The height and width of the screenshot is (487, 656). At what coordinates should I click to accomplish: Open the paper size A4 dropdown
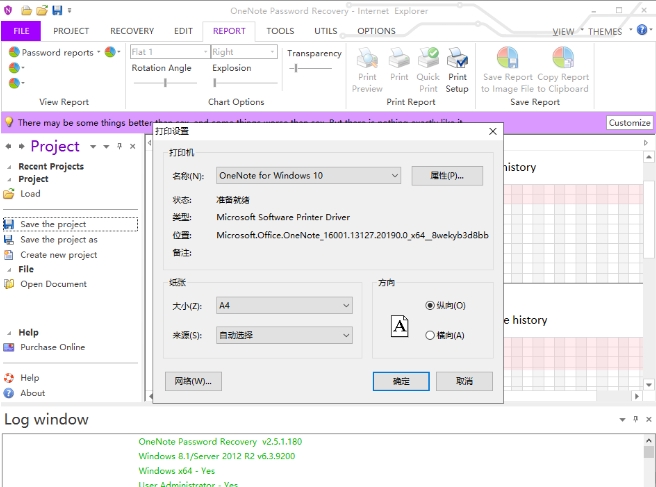(284, 305)
